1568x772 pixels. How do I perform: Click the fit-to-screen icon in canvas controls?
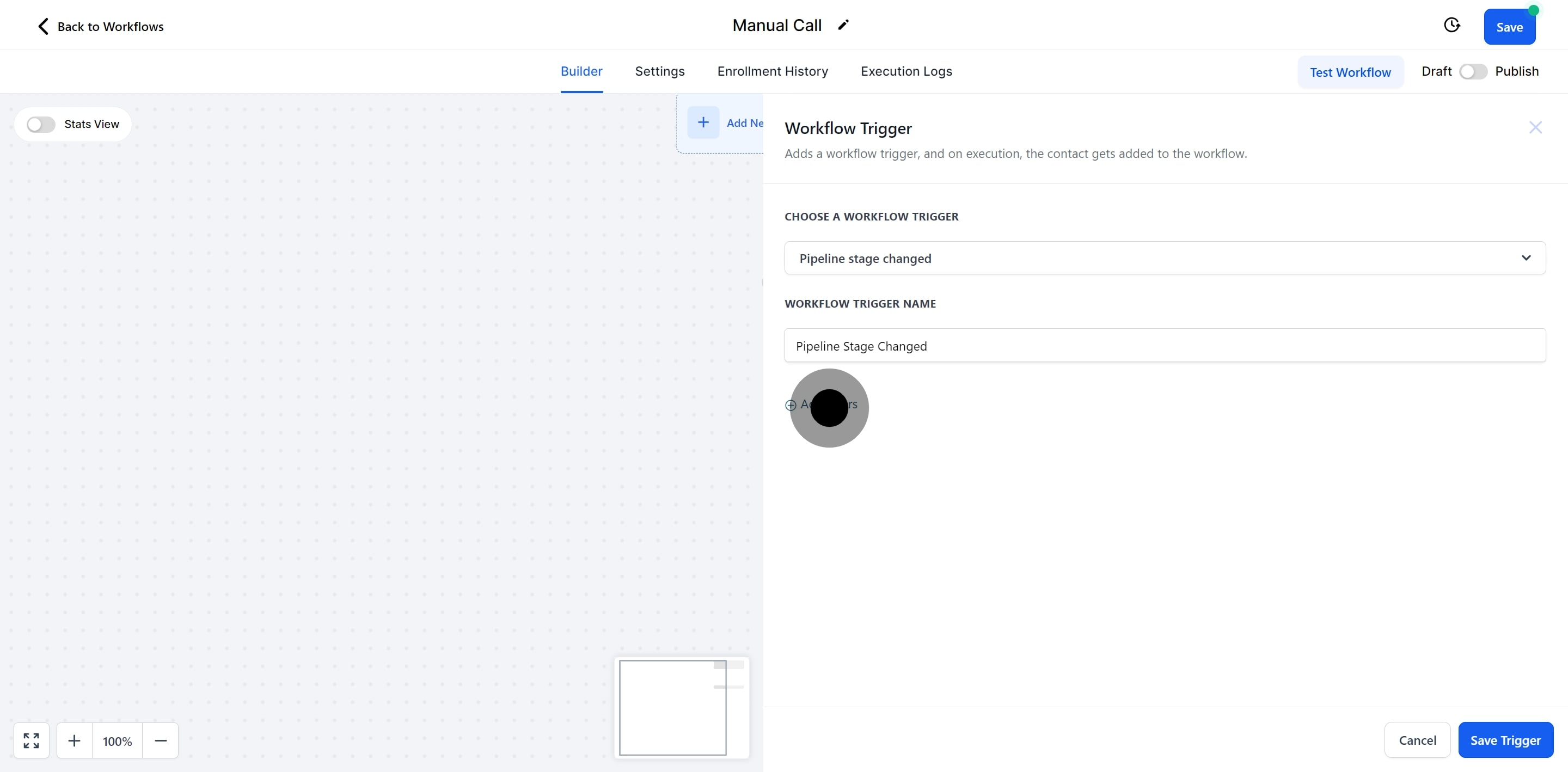click(32, 740)
